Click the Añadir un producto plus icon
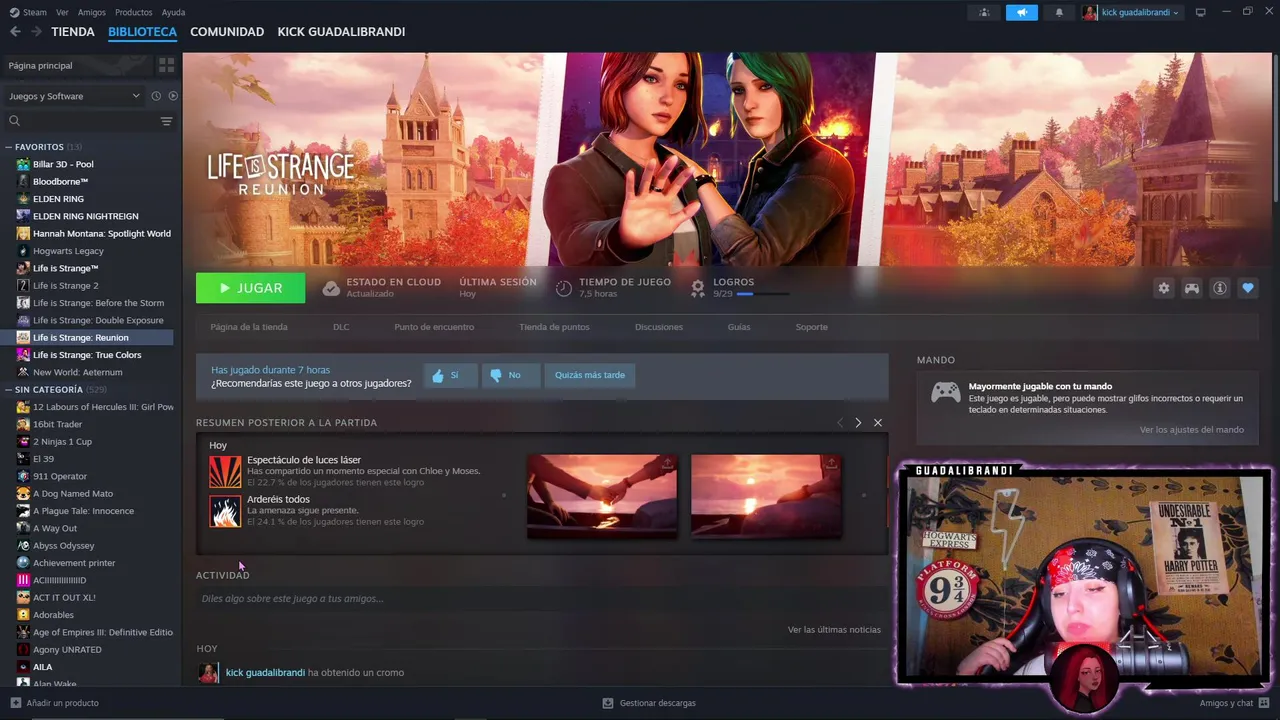 pyautogui.click(x=15, y=703)
